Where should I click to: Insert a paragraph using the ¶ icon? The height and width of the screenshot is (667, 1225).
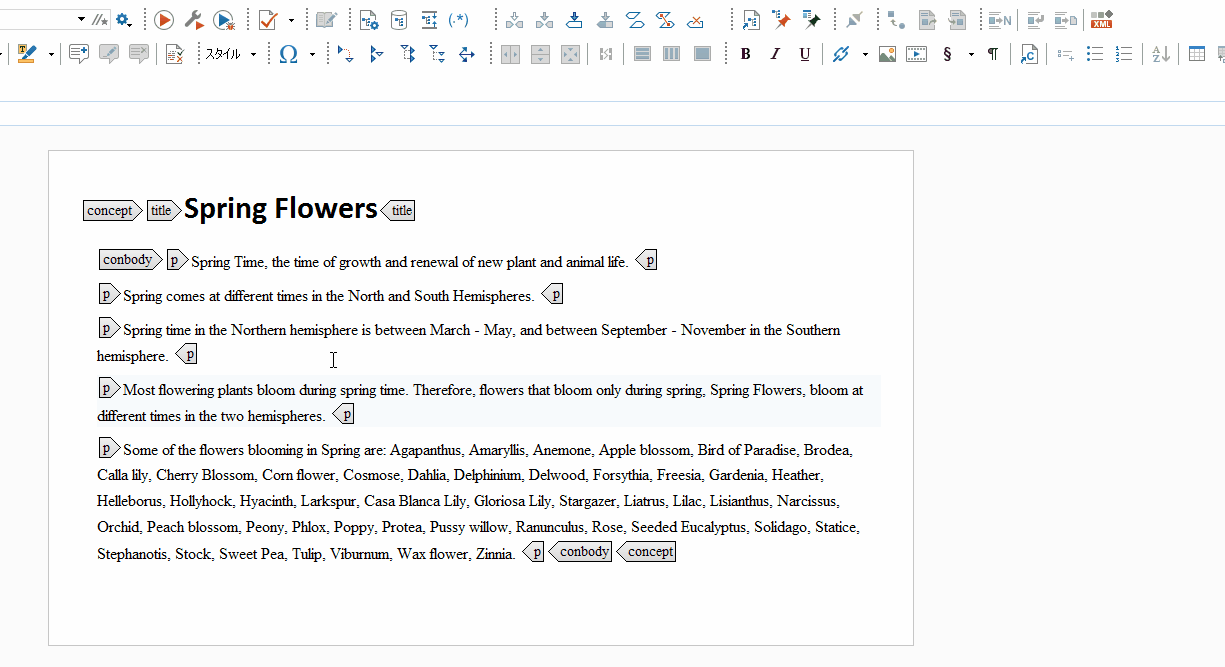[x=993, y=54]
